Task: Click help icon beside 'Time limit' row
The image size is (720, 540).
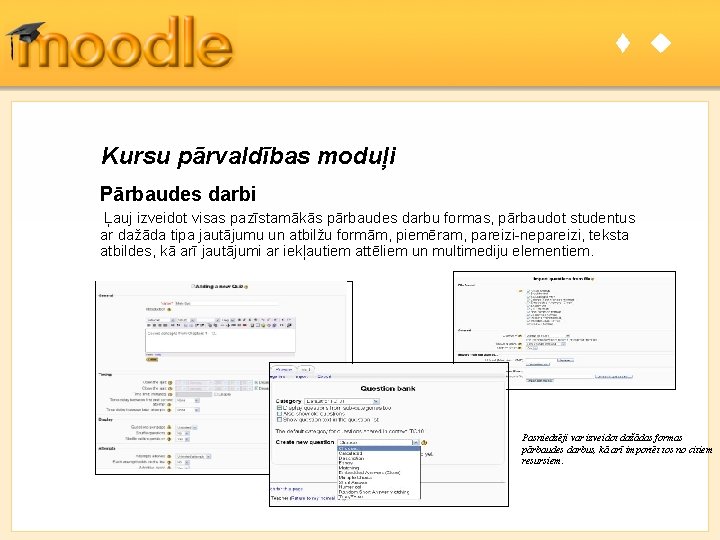Action: click(x=170, y=394)
